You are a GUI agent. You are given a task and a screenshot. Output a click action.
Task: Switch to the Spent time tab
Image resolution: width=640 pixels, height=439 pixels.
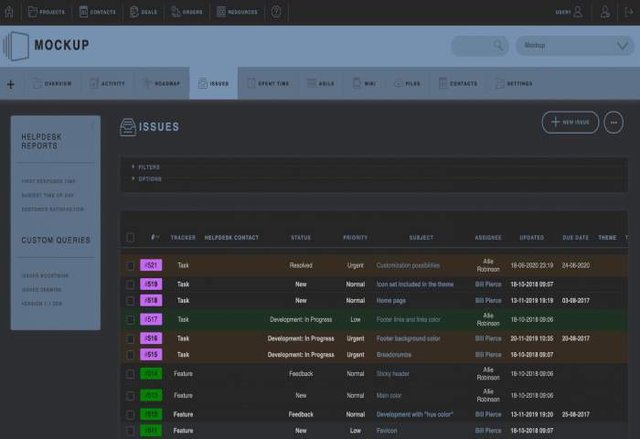[x=268, y=84]
